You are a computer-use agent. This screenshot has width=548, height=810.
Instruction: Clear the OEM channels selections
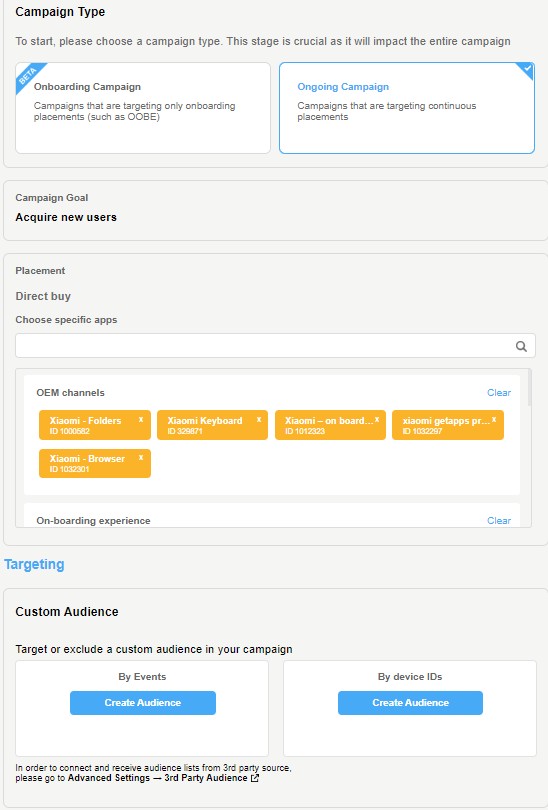(499, 393)
